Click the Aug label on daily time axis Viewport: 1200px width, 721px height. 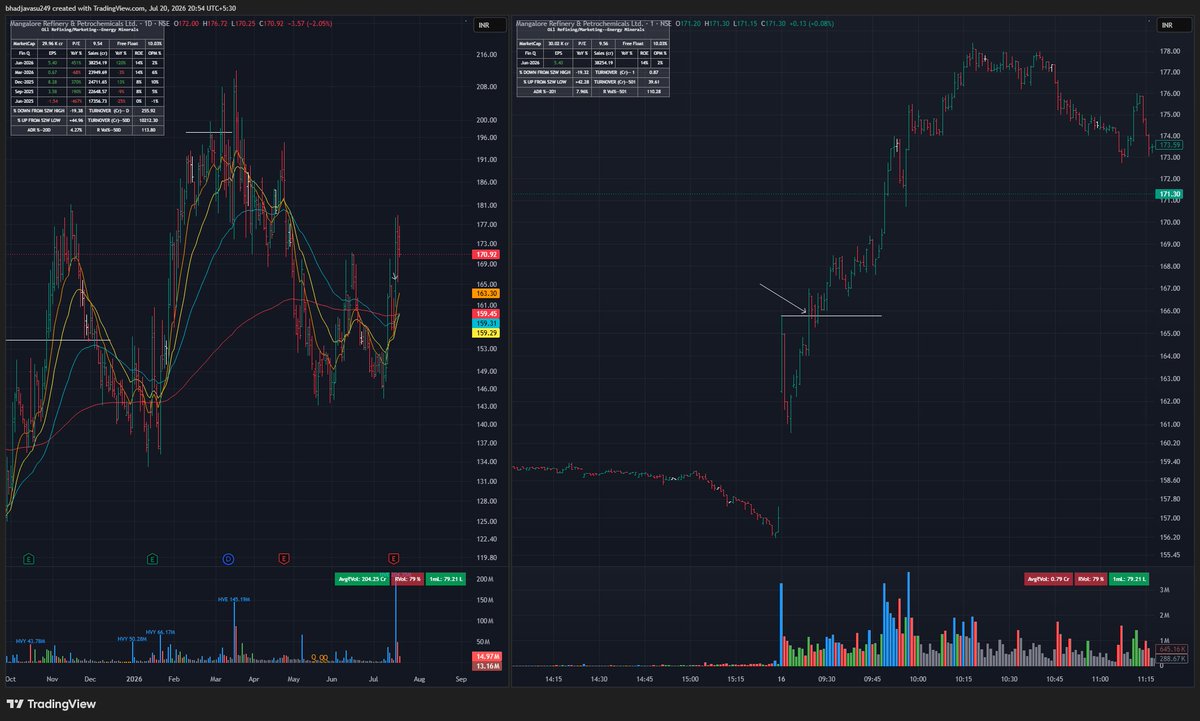(419, 678)
